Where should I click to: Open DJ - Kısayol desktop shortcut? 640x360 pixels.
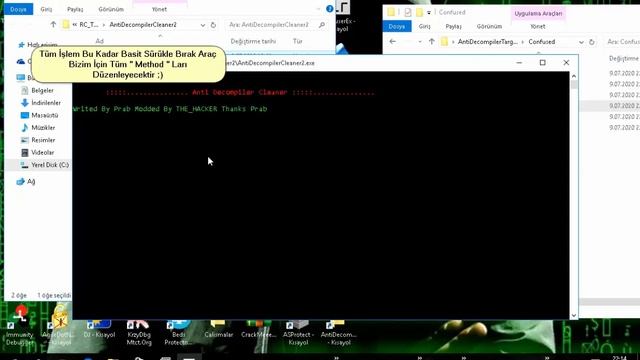tap(99, 329)
